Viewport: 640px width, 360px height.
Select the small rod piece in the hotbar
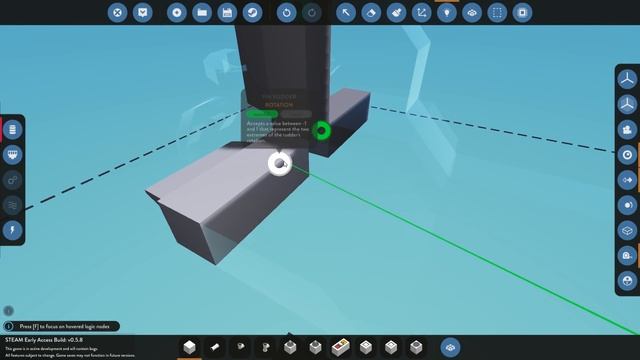[215, 347]
